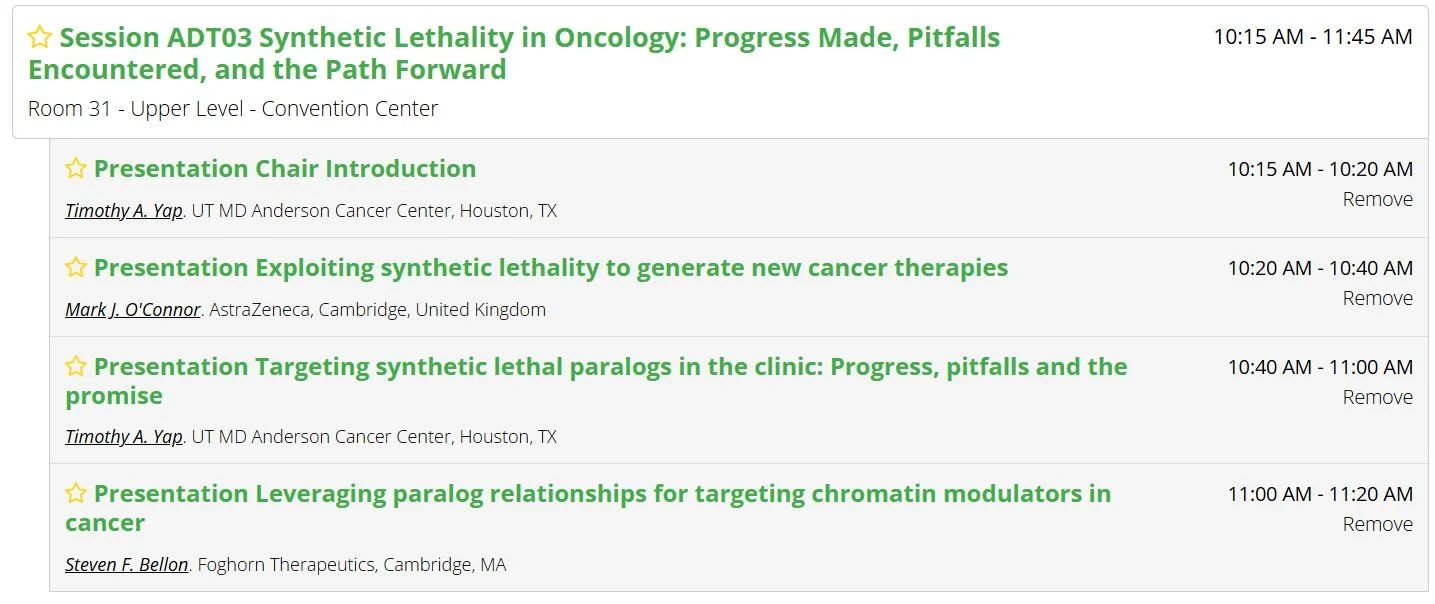Image resolution: width=1435 pixels, height=604 pixels.
Task: Remove the Exploiting synthetic lethality presentation
Action: (1377, 298)
